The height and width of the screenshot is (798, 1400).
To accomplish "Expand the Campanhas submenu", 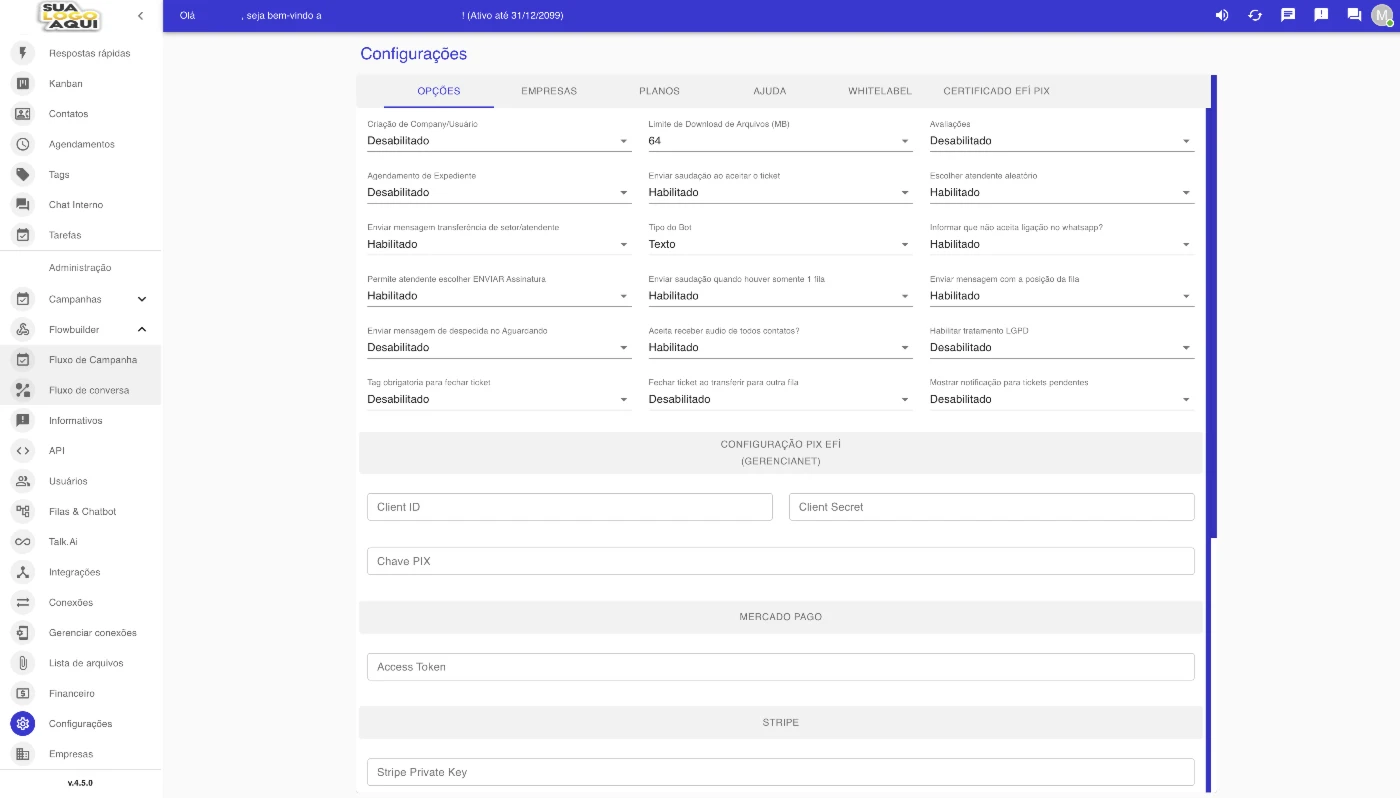I will (x=141, y=299).
